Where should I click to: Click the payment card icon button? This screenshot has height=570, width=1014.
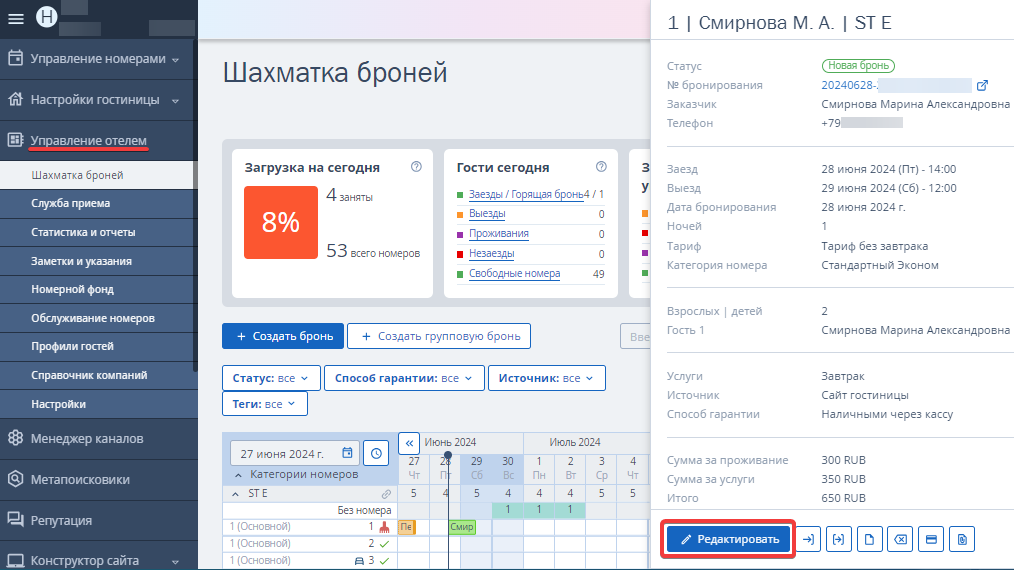[x=931, y=539]
